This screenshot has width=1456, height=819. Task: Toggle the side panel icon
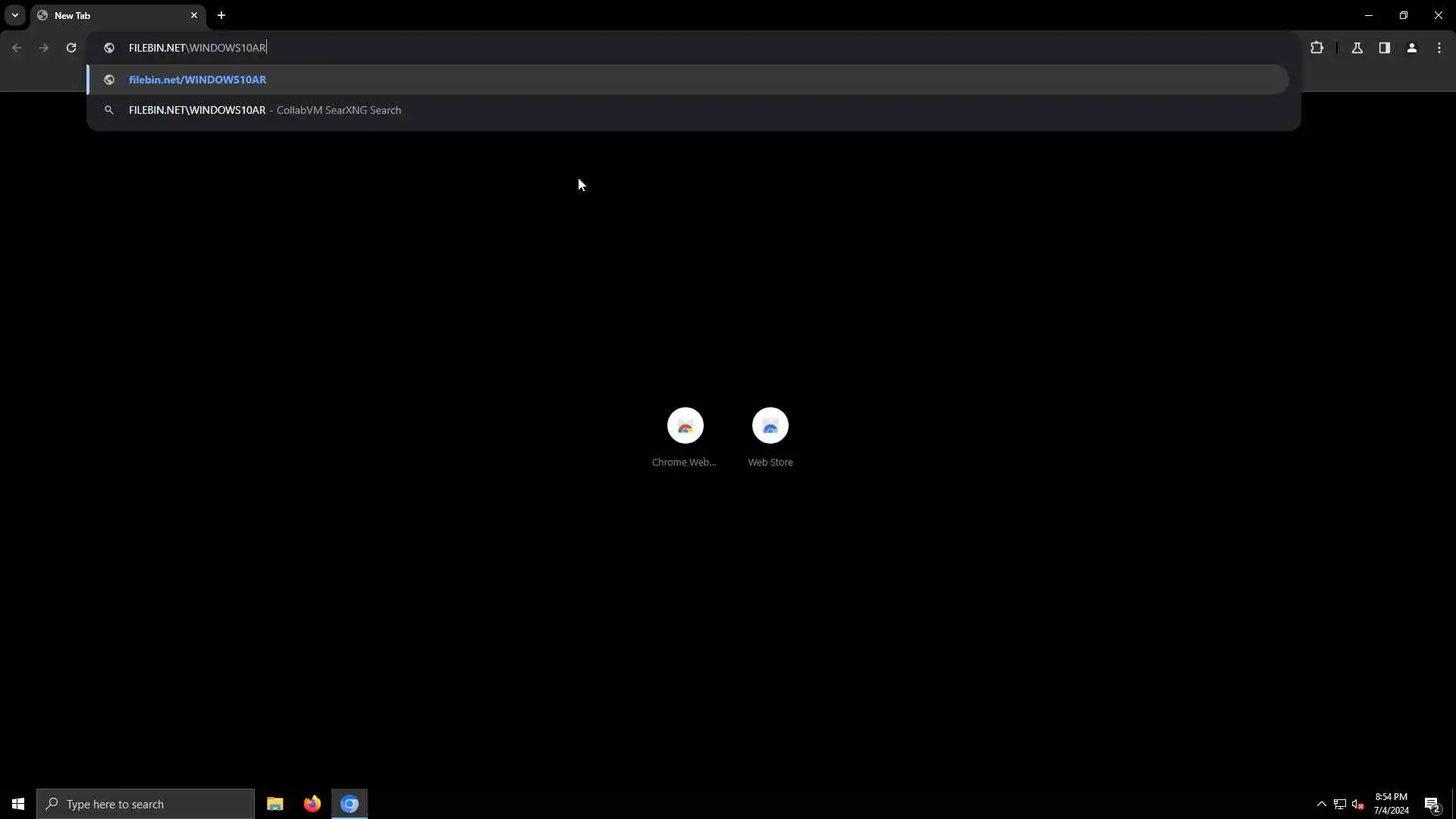coord(1385,48)
